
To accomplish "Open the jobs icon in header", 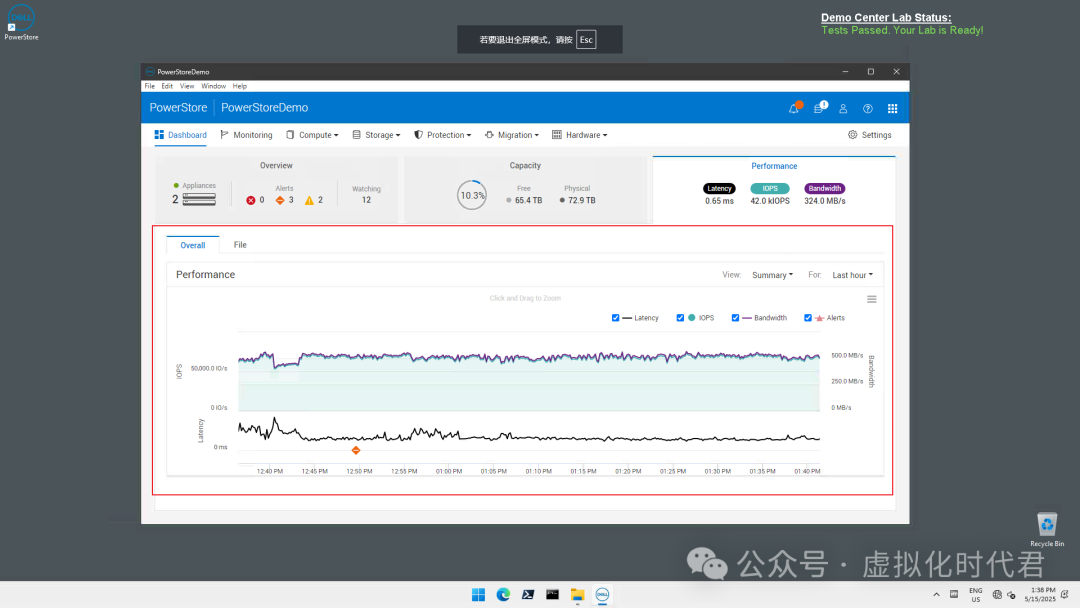I will point(819,108).
